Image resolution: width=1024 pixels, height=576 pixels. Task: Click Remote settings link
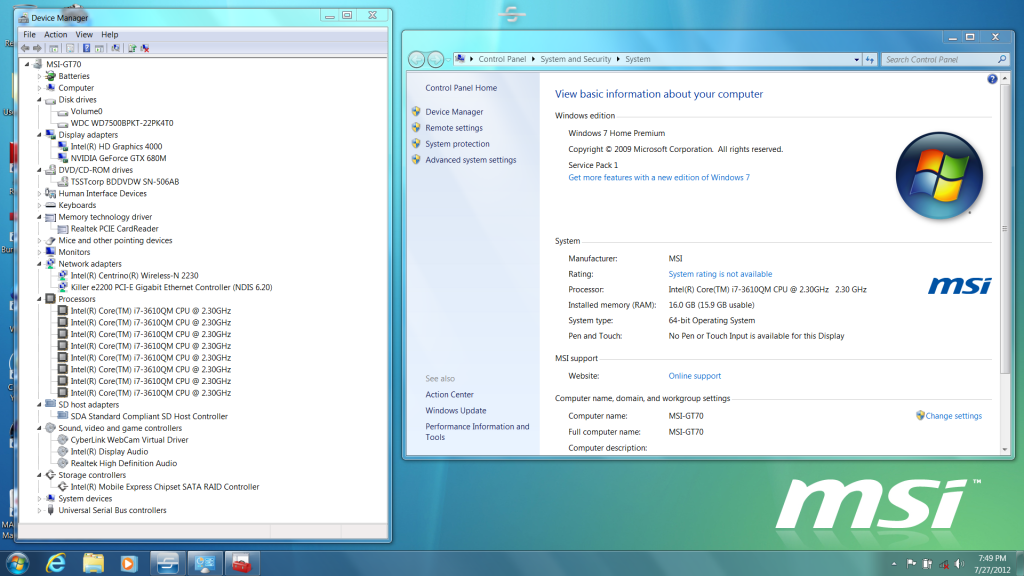454,128
